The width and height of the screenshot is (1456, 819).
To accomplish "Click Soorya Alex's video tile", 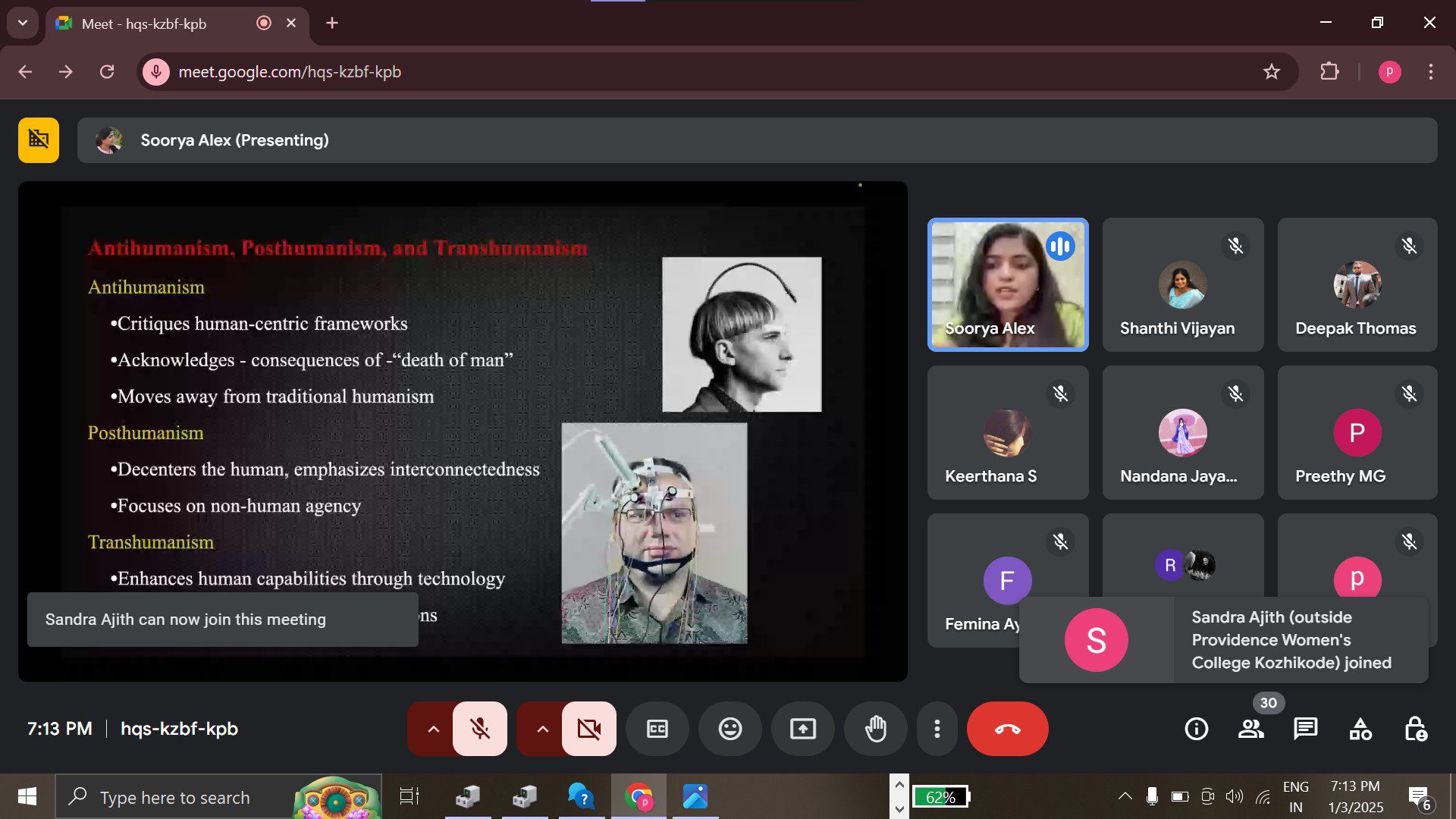I will [x=1007, y=284].
